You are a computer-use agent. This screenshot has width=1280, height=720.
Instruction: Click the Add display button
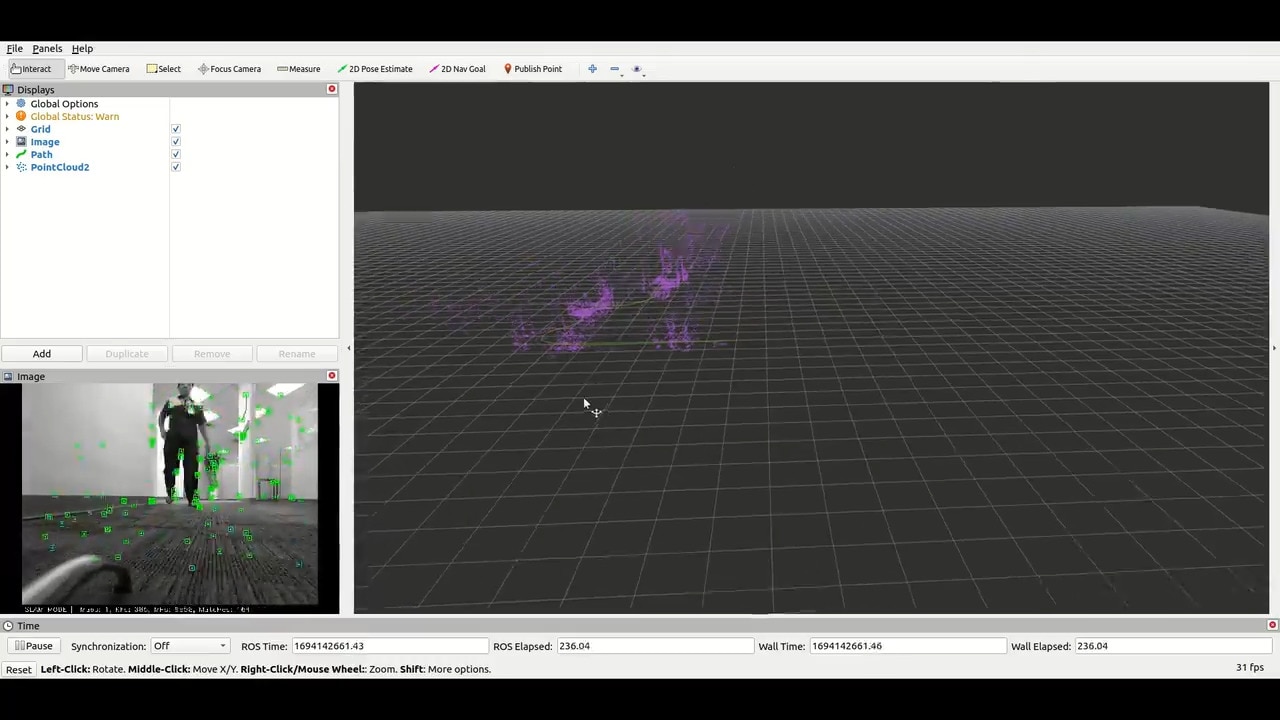[x=41, y=353]
